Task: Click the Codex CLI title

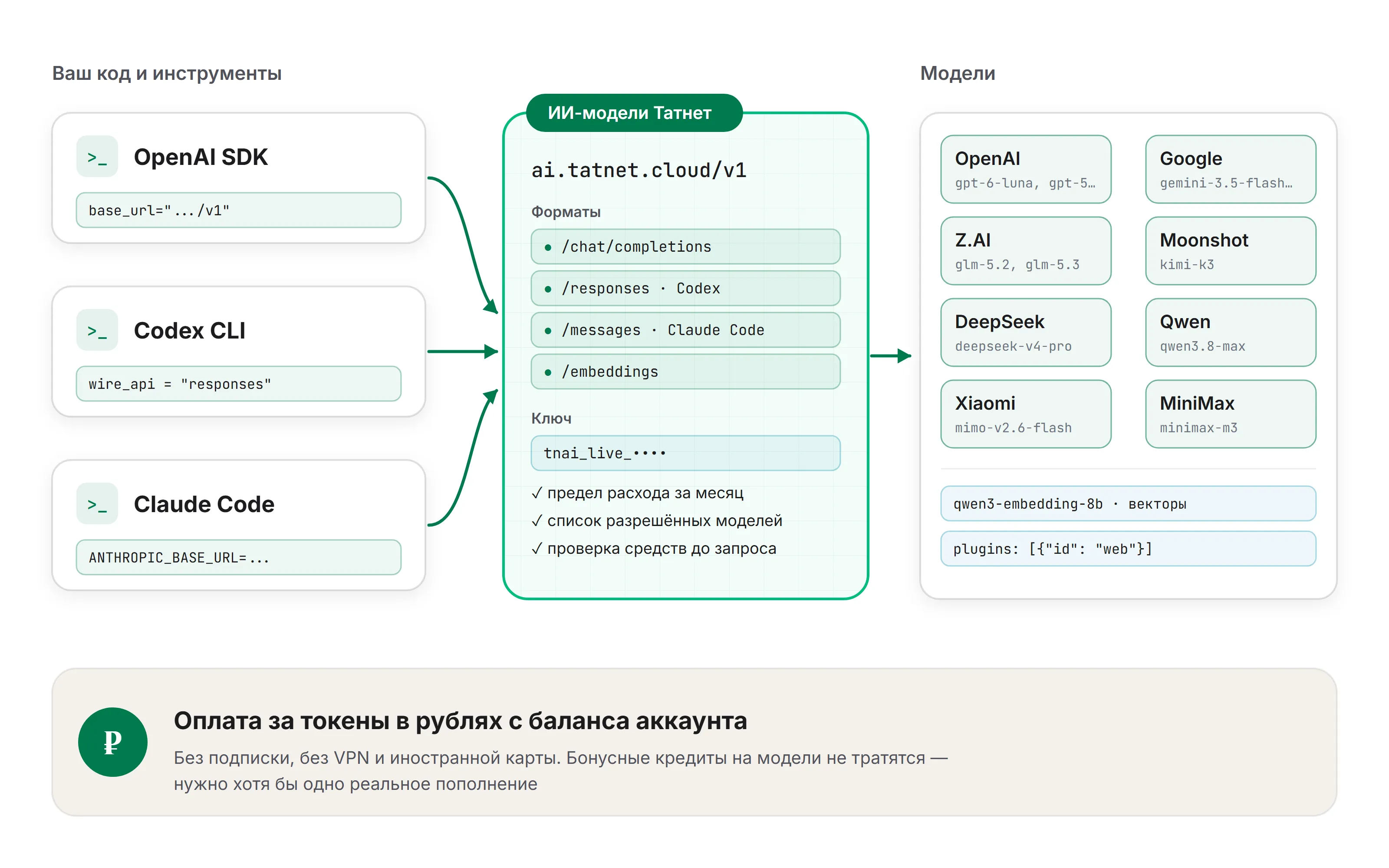Action: (x=189, y=331)
